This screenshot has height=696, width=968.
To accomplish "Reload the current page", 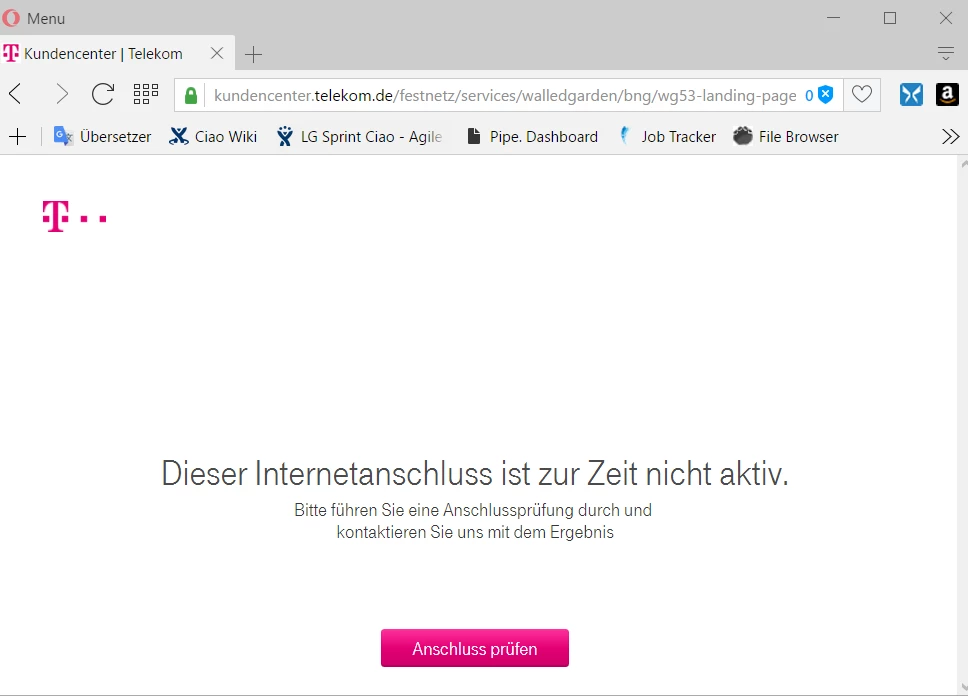I will tap(103, 94).
